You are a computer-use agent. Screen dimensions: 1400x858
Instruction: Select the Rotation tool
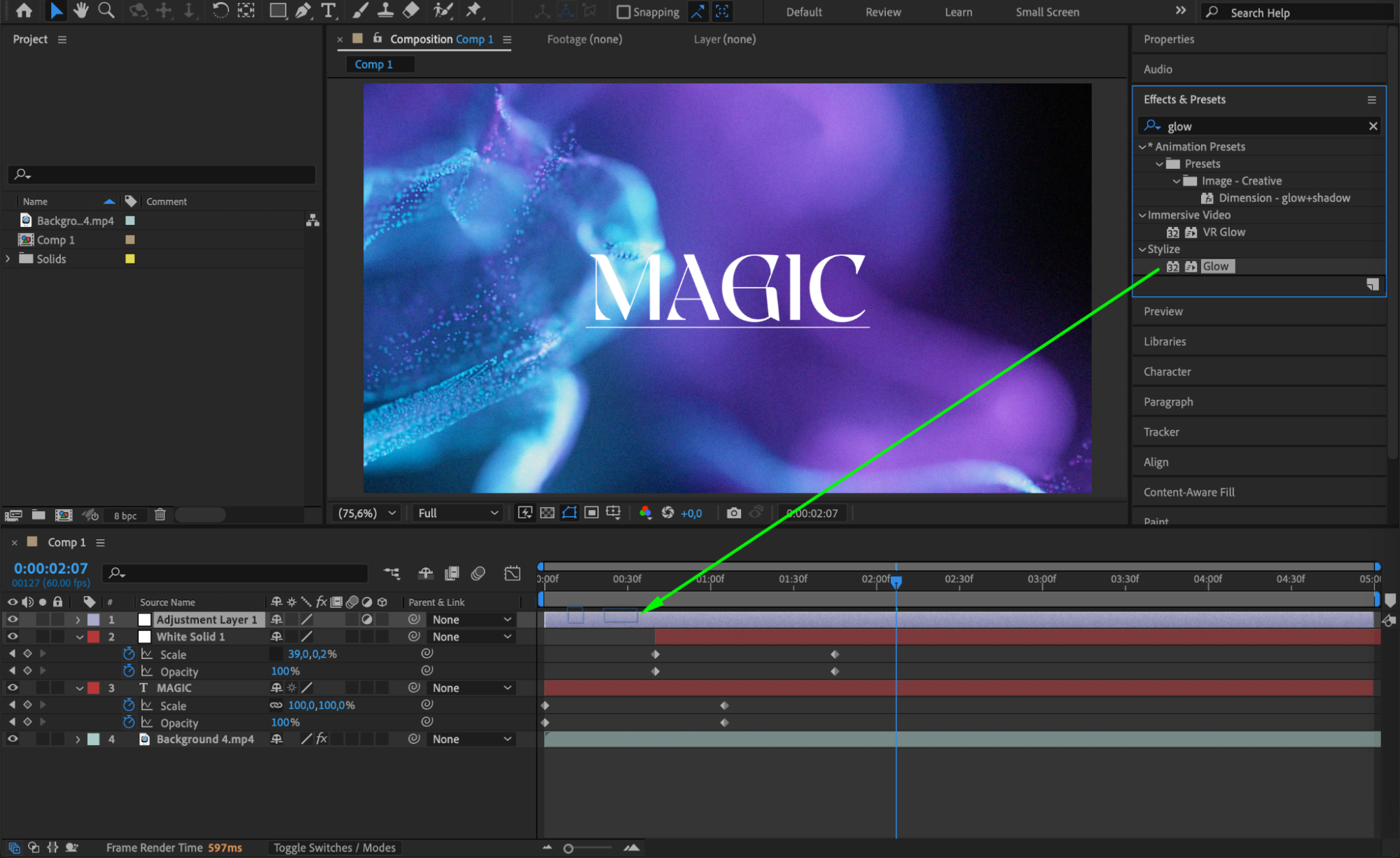tap(220, 11)
